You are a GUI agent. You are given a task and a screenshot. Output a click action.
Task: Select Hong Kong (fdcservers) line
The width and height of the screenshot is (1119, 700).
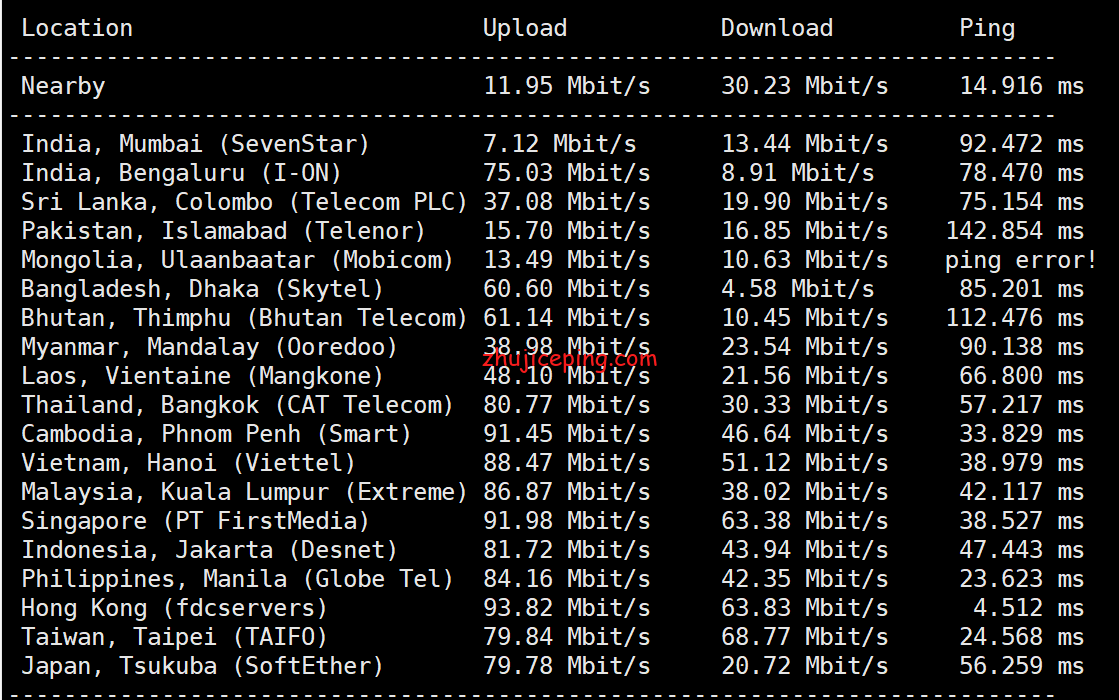click(x=175, y=608)
